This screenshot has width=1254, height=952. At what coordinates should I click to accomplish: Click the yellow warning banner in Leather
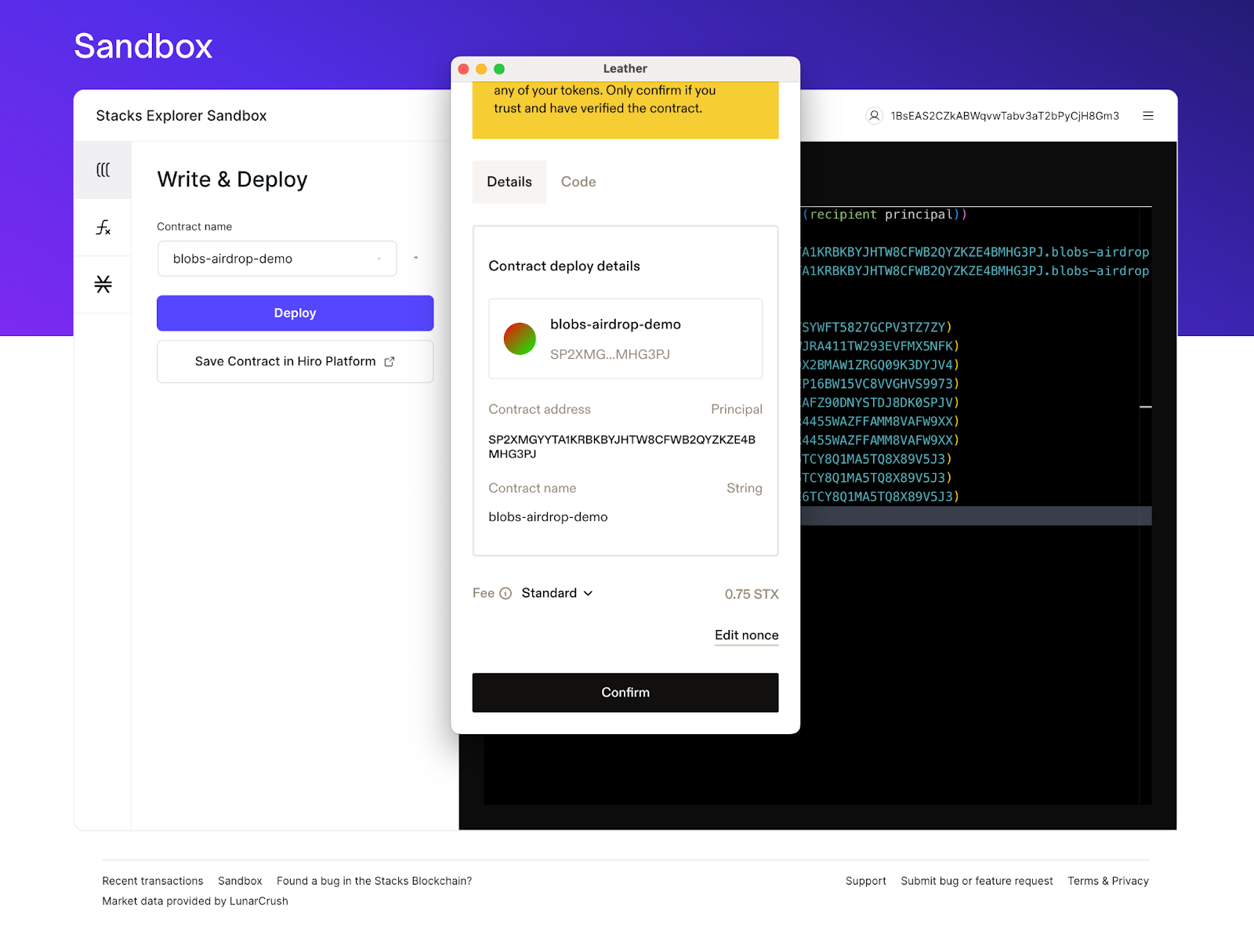point(625,110)
